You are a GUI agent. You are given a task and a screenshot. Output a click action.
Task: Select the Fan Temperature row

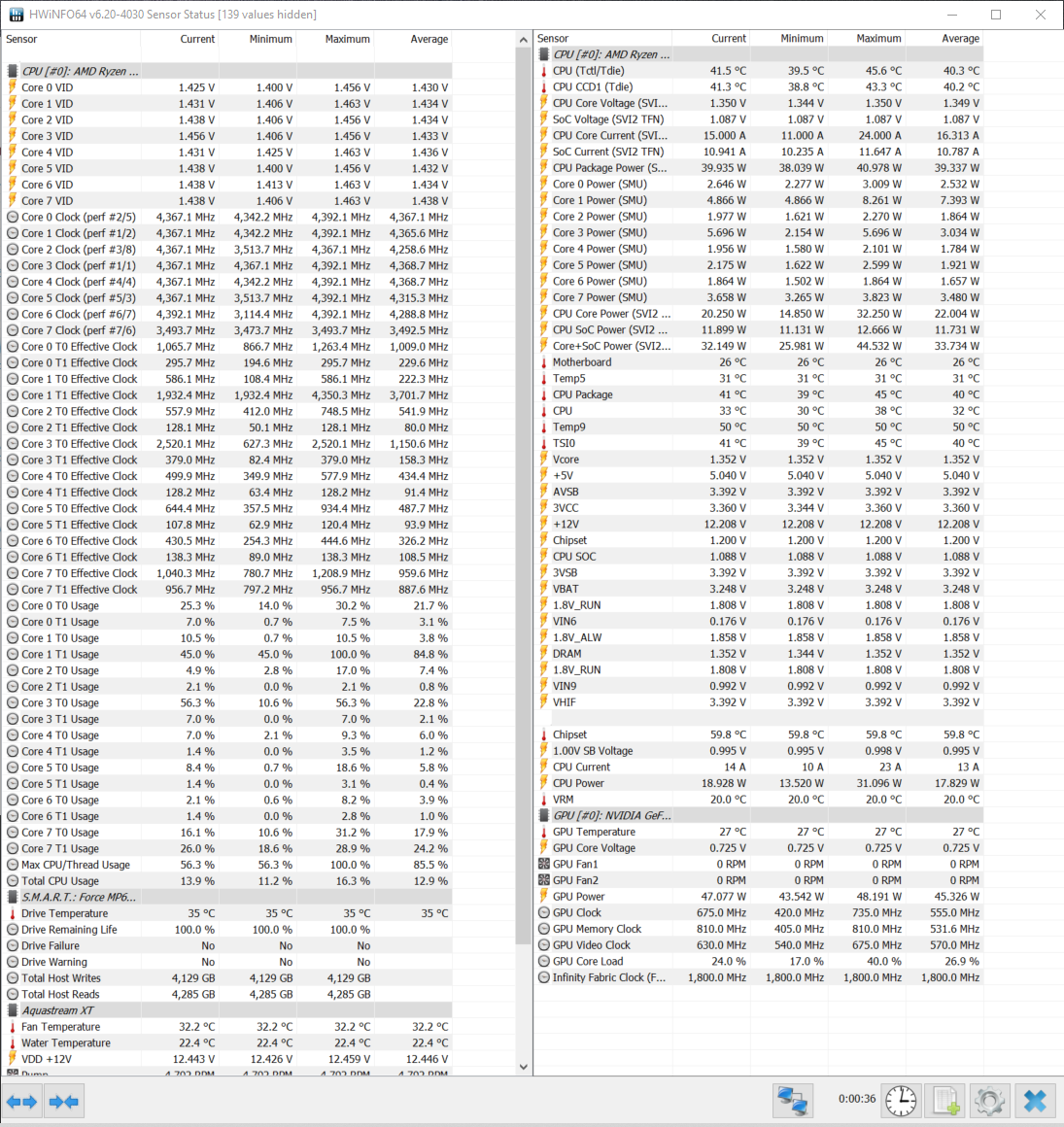(x=227, y=1027)
